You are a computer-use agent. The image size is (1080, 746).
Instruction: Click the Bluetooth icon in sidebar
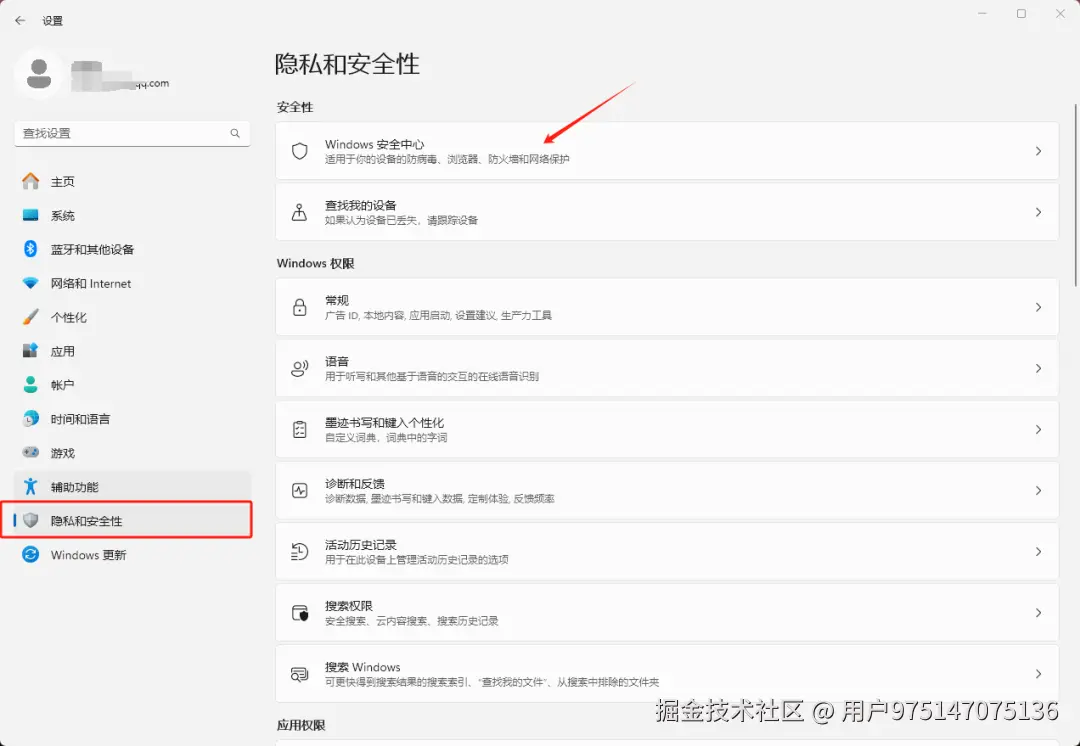point(30,249)
